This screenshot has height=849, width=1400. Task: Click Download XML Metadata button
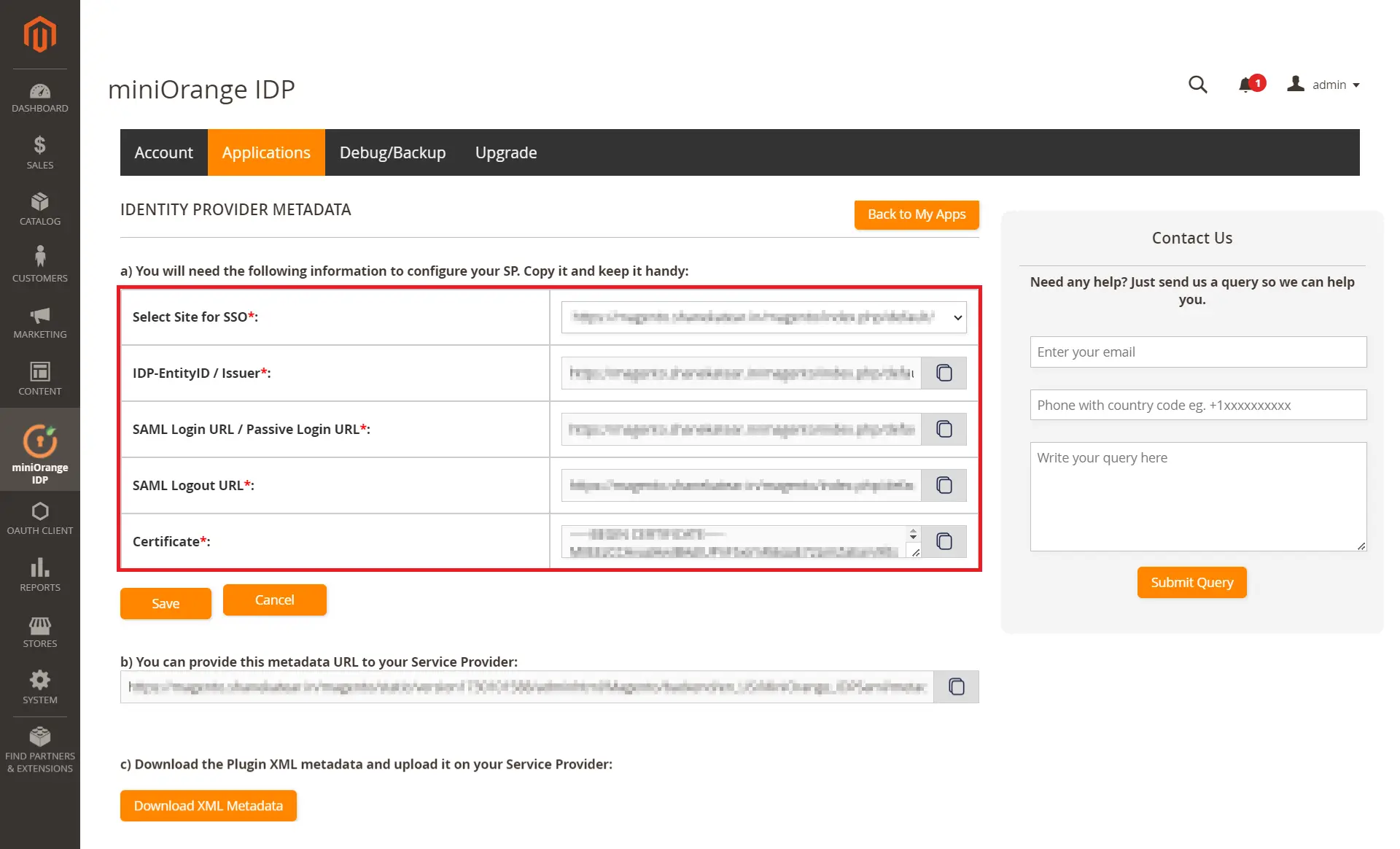[208, 805]
